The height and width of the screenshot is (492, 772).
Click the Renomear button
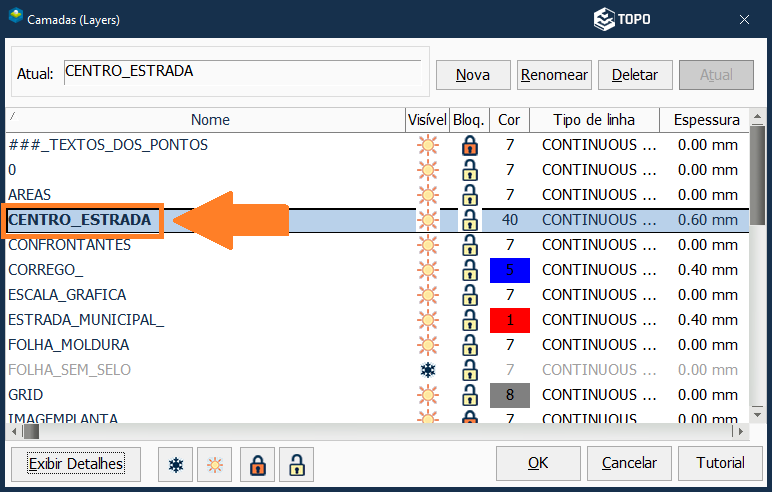tap(554, 75)
